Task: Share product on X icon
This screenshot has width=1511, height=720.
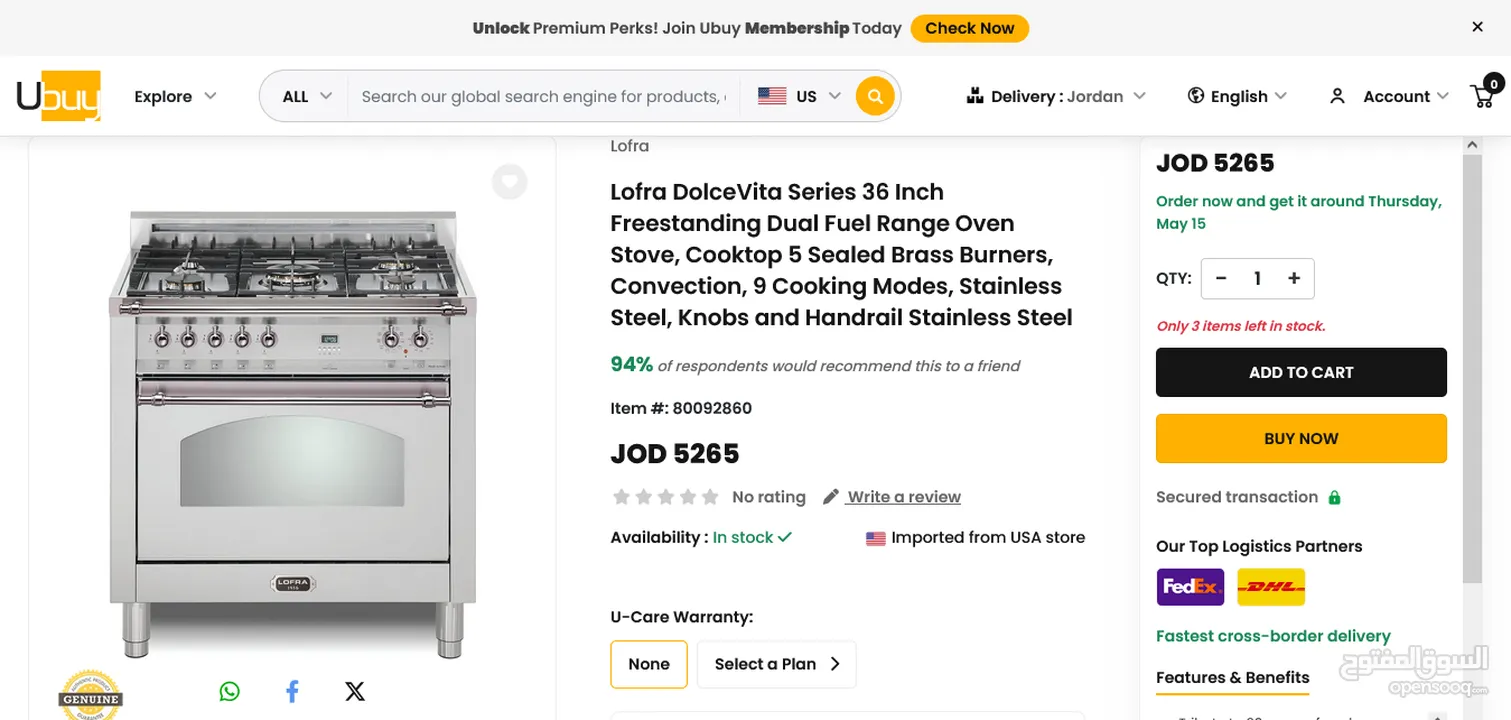Action: [355, 691]
